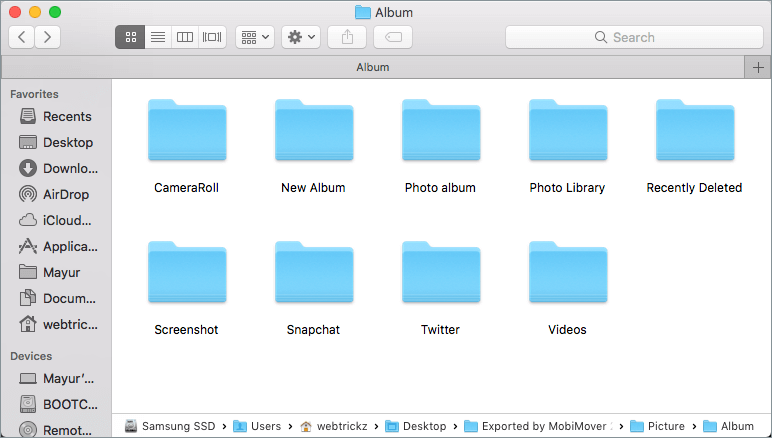Click Exported by MobiMover in path bar
The width and height of the screenshot is (772, 438).
[x=538, y=426]
